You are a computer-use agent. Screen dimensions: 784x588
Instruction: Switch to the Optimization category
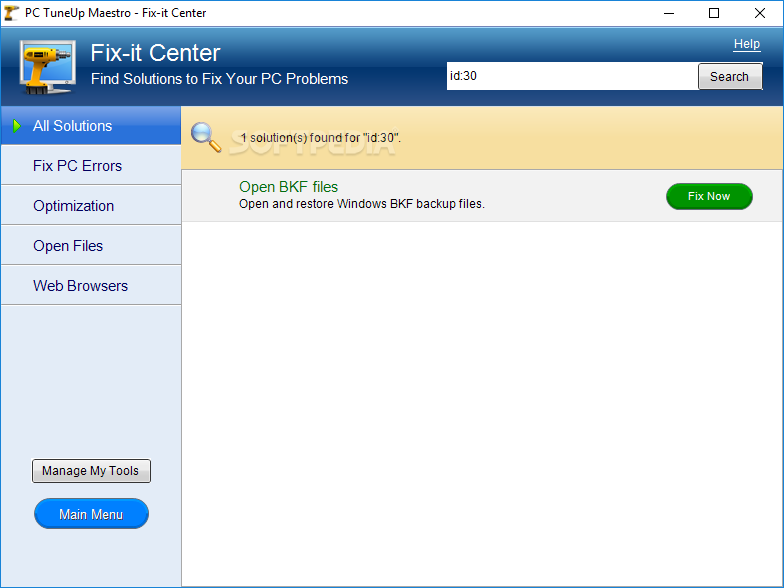point(91,206)
